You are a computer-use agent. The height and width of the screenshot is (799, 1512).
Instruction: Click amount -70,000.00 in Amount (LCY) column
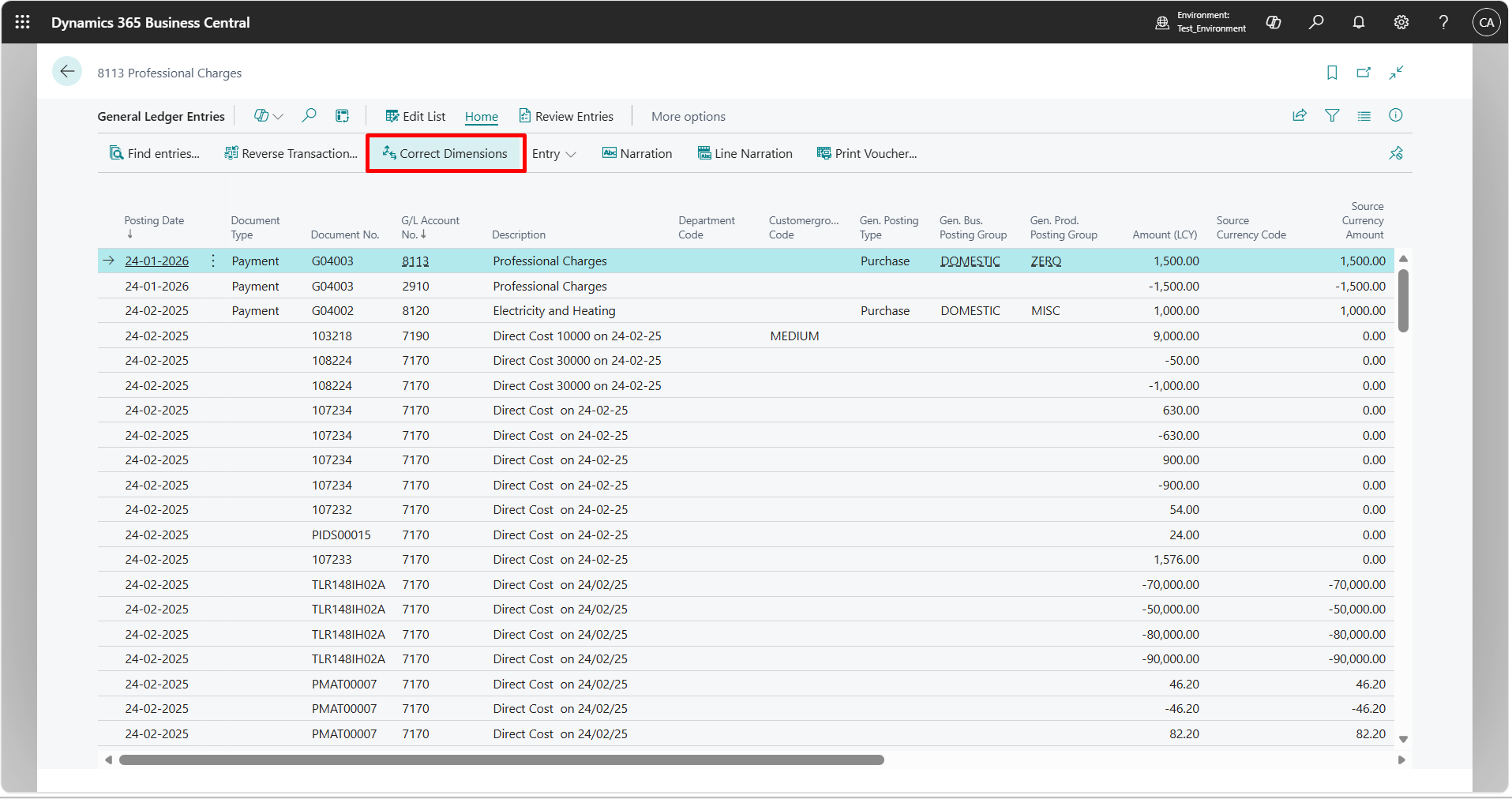1170,584
